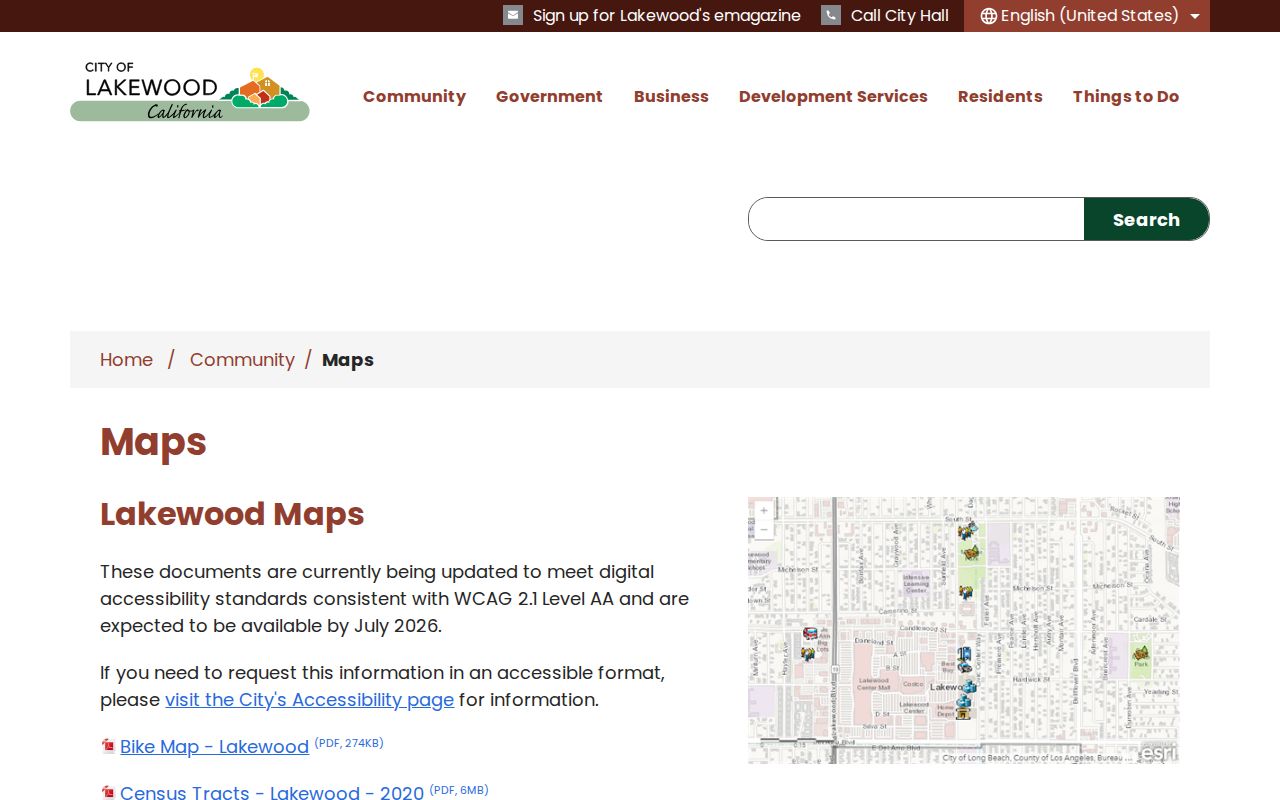The height and width of the screenshot is (800, 1280).
Task: Expand the English (United States) language dropdown
Action: tap(1087, 16)
